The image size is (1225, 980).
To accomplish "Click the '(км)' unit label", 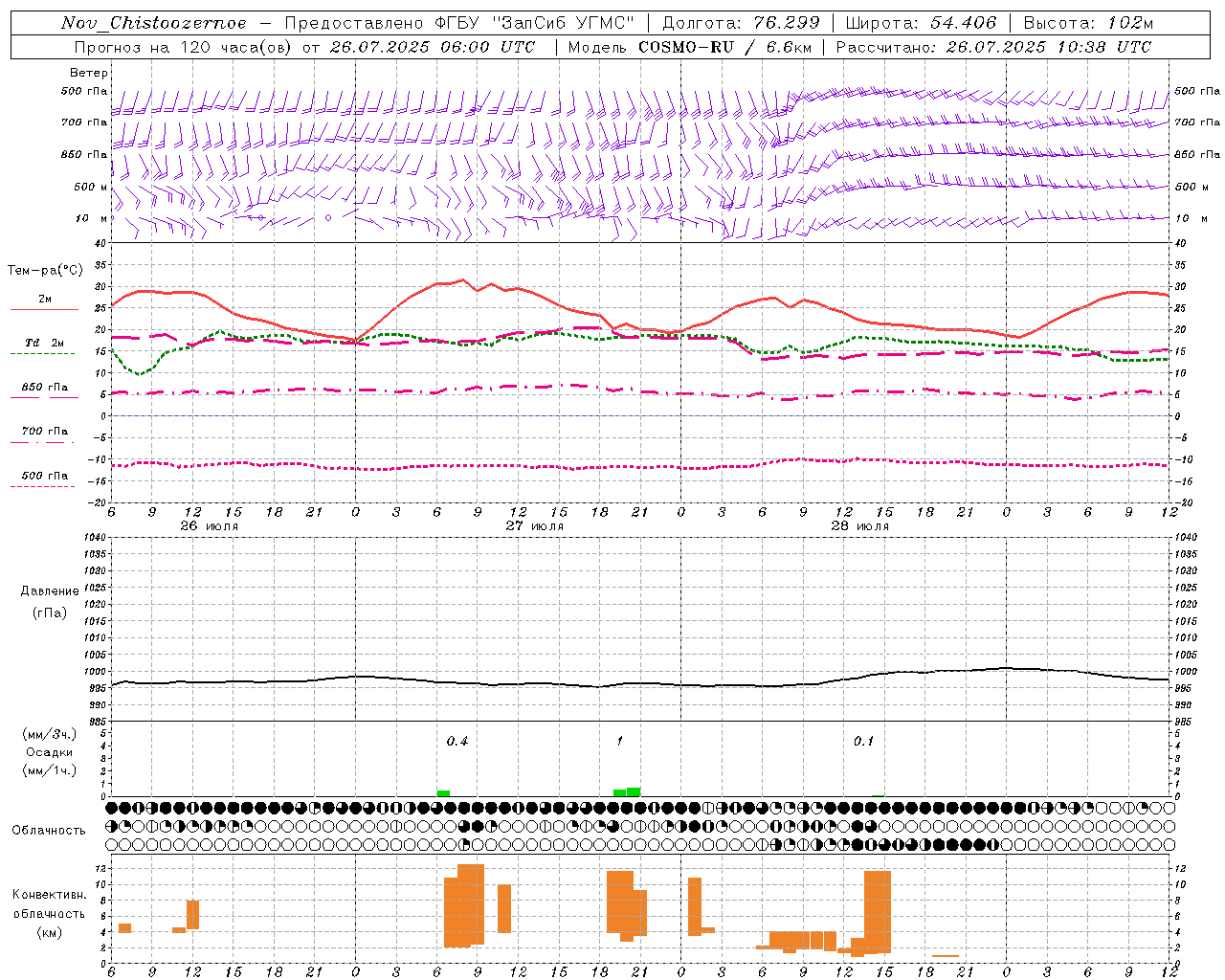I will pos(50,932).
